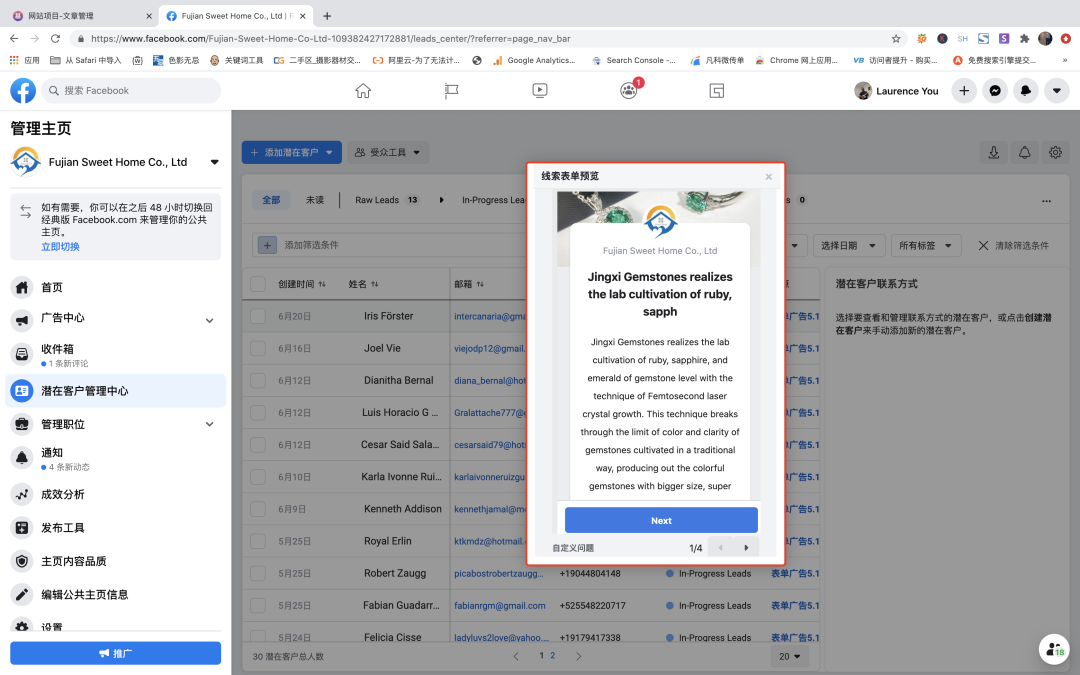1080x675 pixels.
Task: Check the Dianitha Bernal row checkbox
Action: (258, 380)
